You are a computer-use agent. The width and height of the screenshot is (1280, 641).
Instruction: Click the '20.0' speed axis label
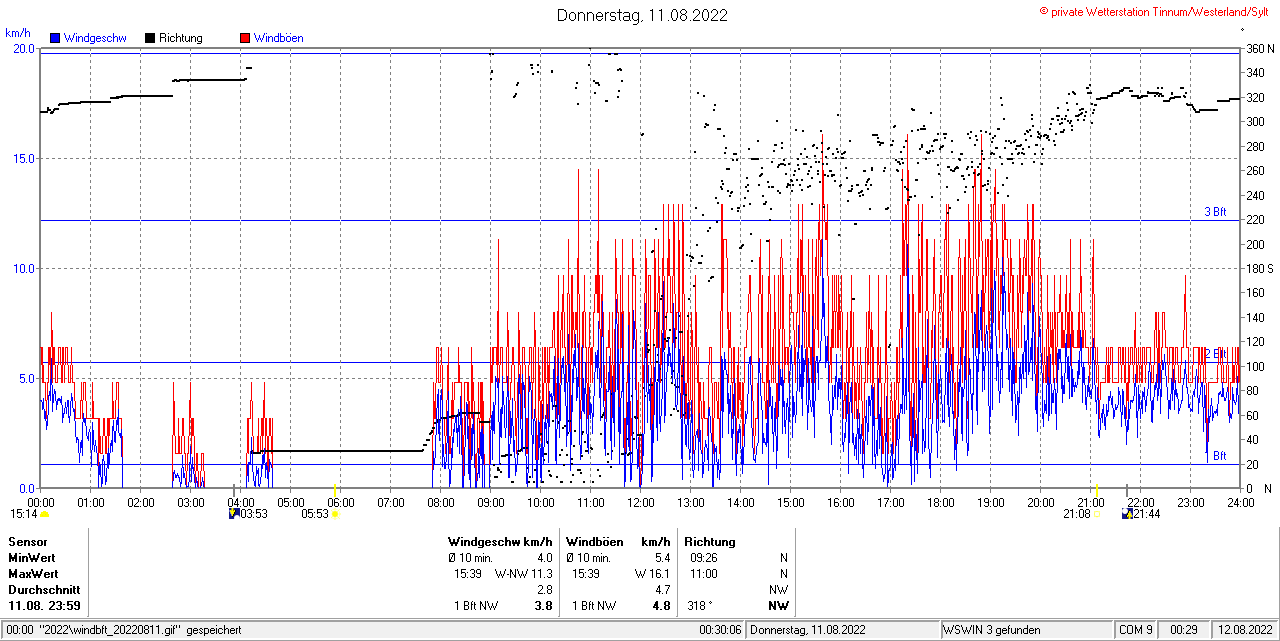click(x=24, y=49)
